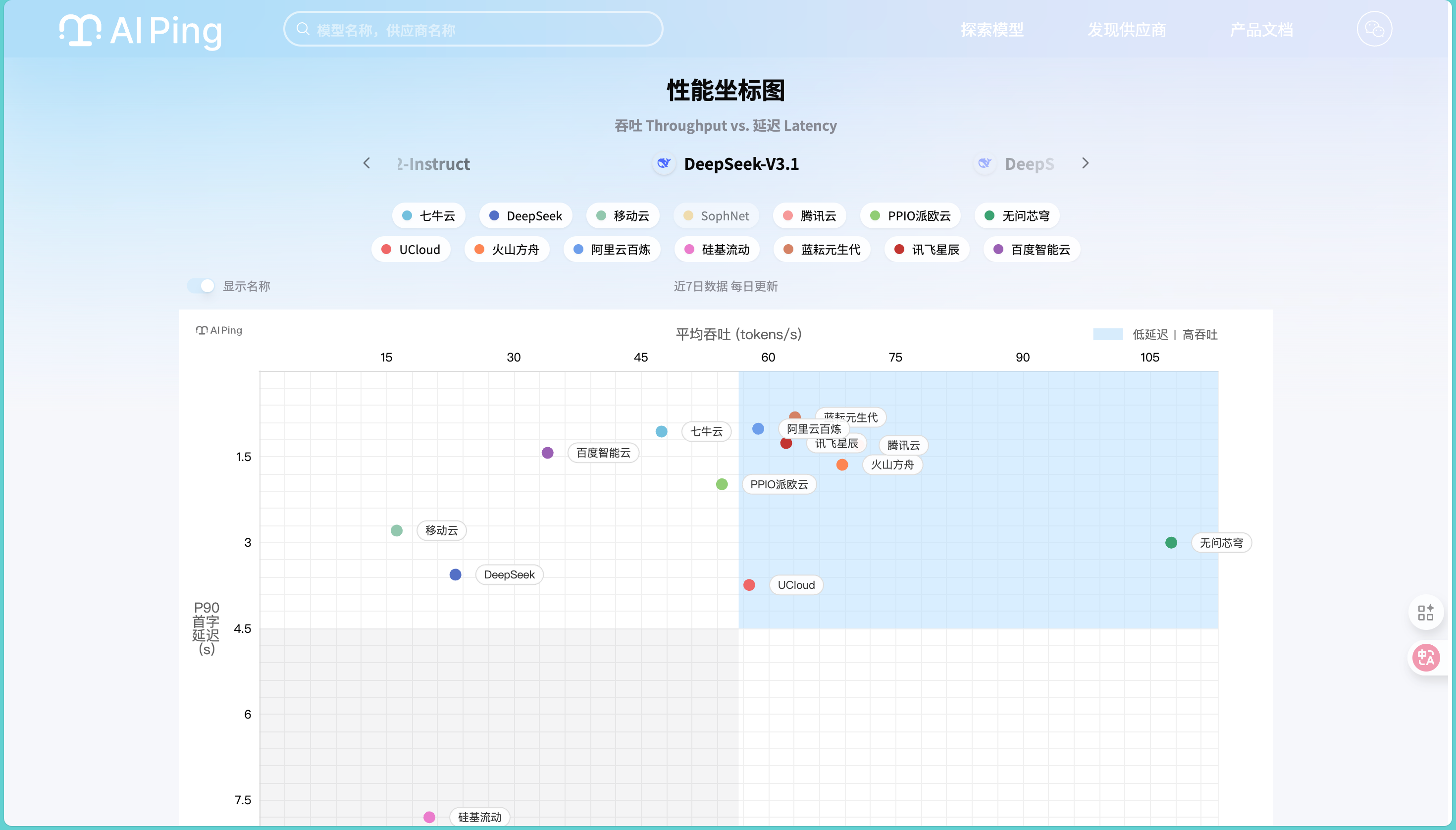This screenshot has width=1456, height=830.
Task: Toggle the 七牛云 legend filter
Action: tap(429, 216)
